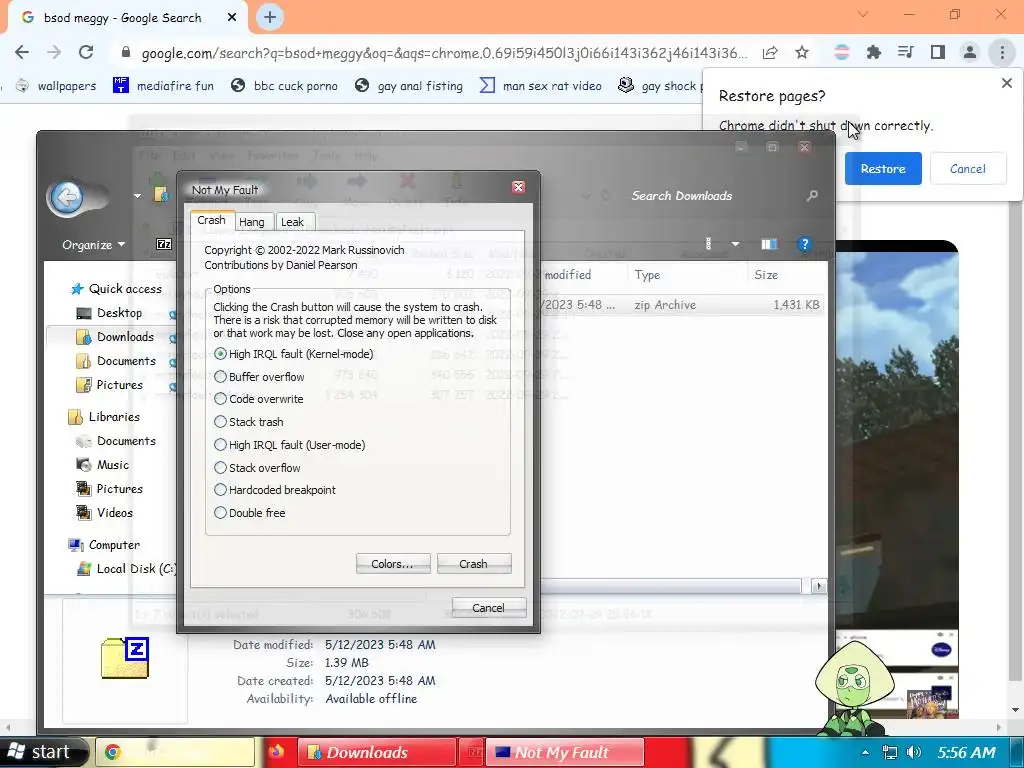Go back in Chrome browser
Image resolution: width=1024 pixels, height=768 pixels.
tap(22, 52)
